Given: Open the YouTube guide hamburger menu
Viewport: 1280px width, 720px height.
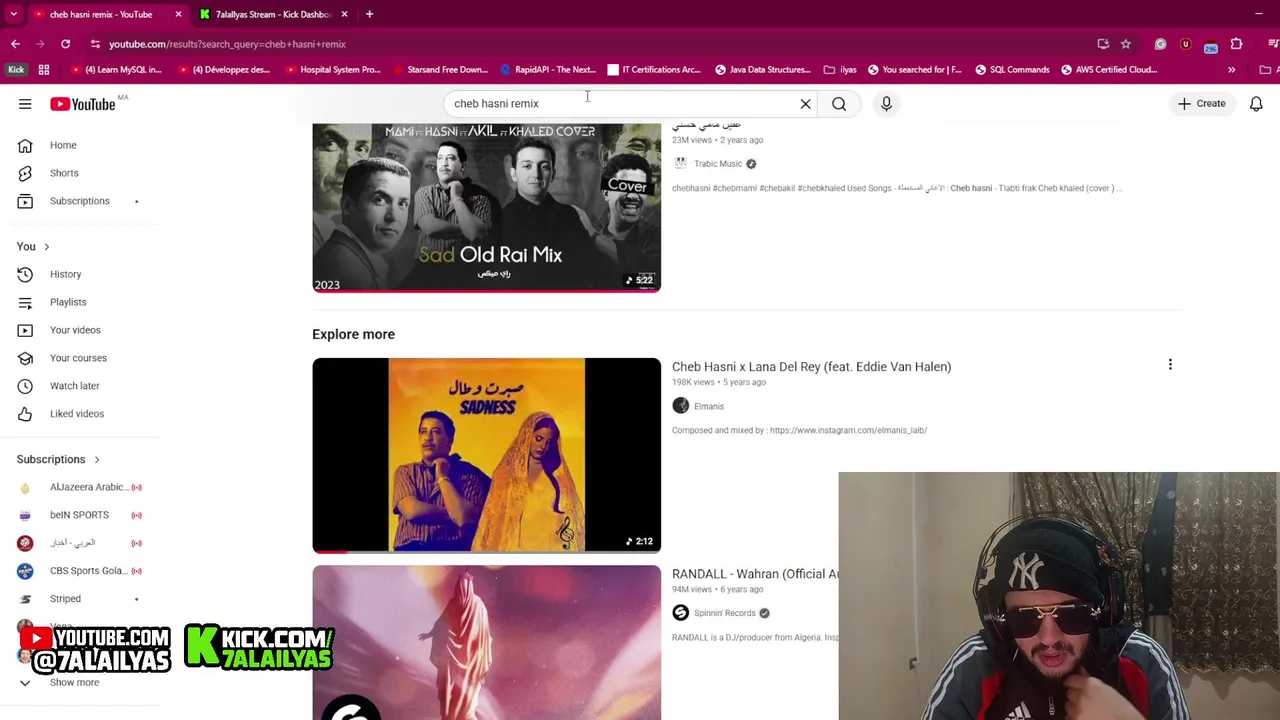Looking at the screenshot, I should click(x=25, y=104).
